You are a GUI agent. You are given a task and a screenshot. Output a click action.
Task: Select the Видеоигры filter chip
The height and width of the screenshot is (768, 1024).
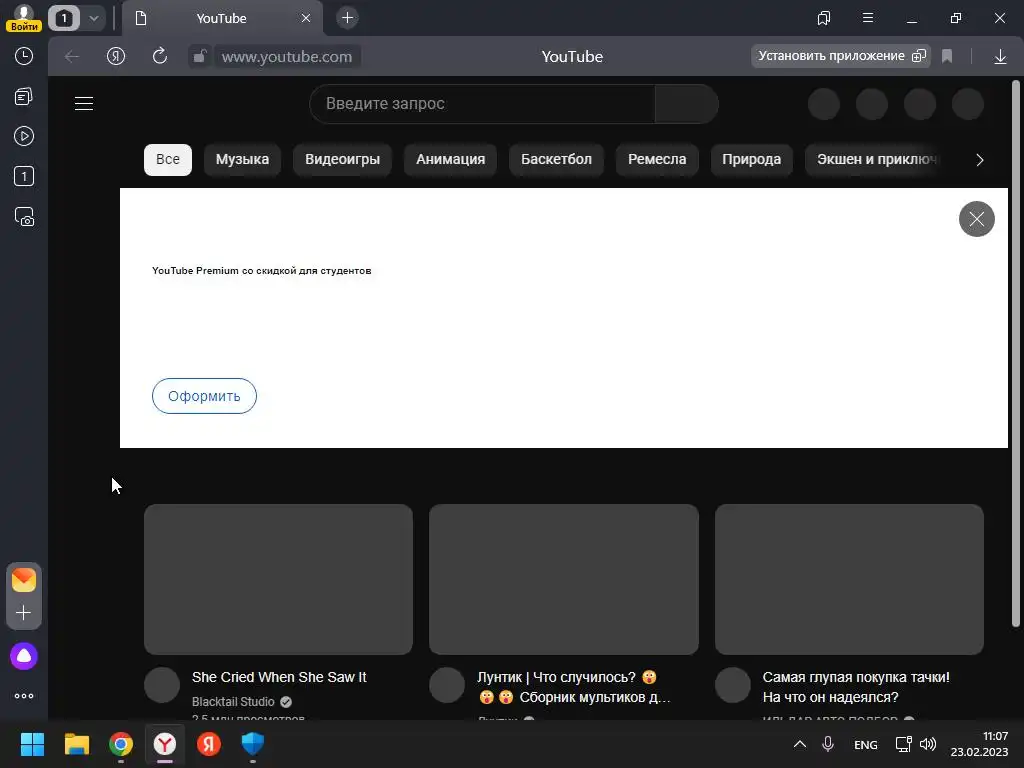[342, 159]
